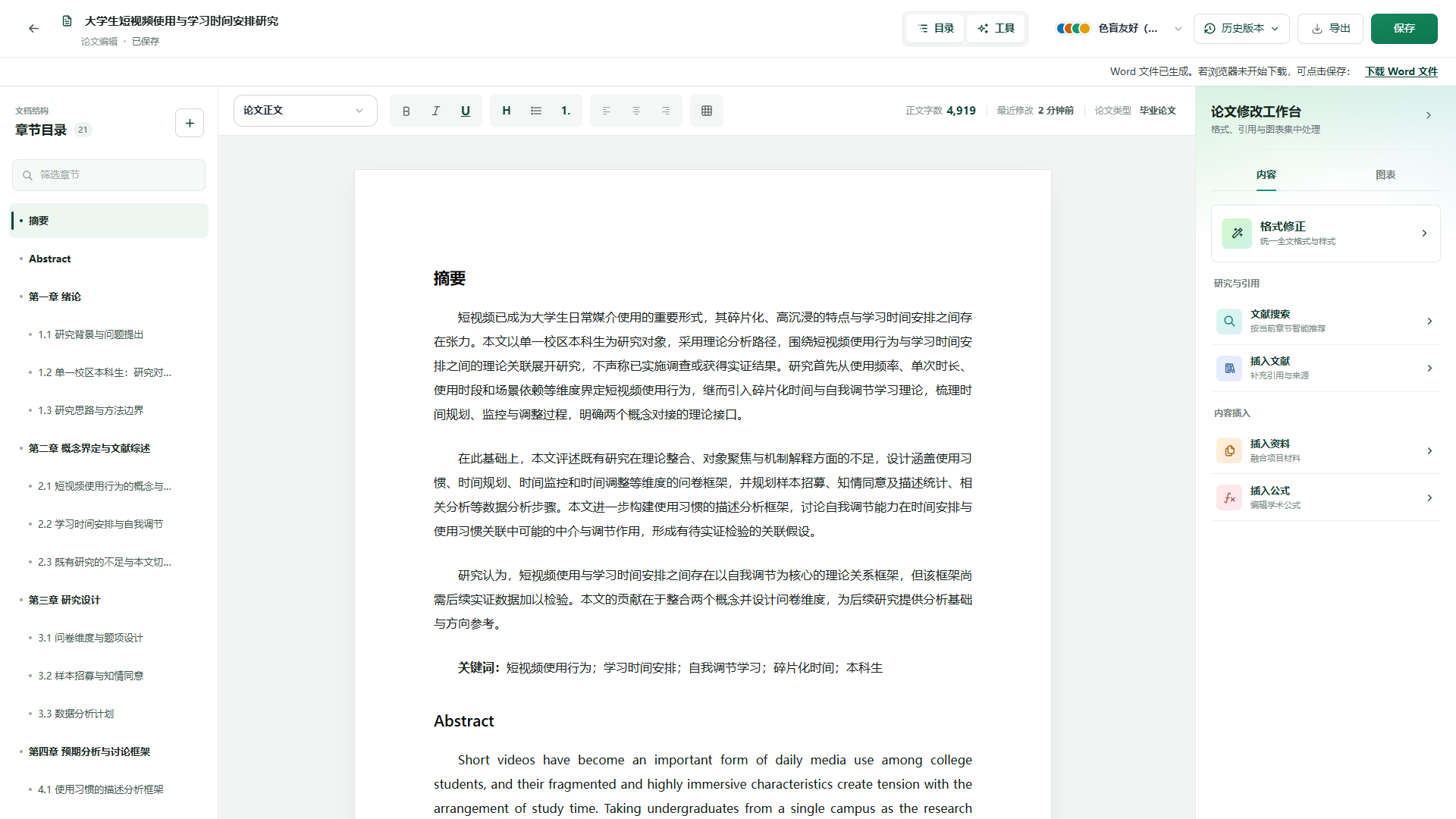Insert a bulleted list
1456x819 pixels.
pyautogui.click(x=536, y=111)
